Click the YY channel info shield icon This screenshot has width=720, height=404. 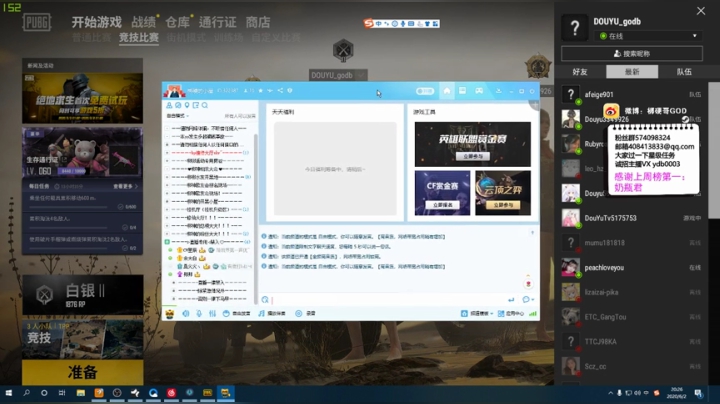pyautogui.click(x=290, y=90)
